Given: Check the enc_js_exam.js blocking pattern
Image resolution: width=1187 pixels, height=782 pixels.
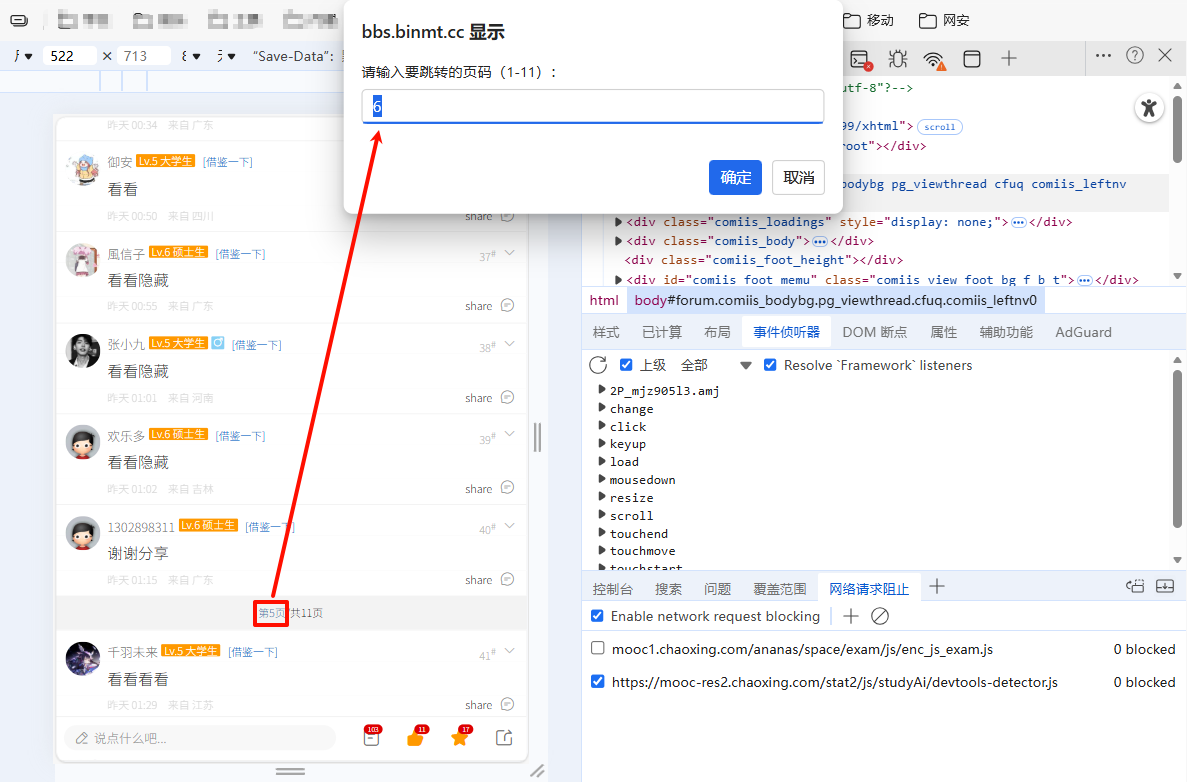Looking at the screenshot, I should pyautogui.click(x=598, y=649).
